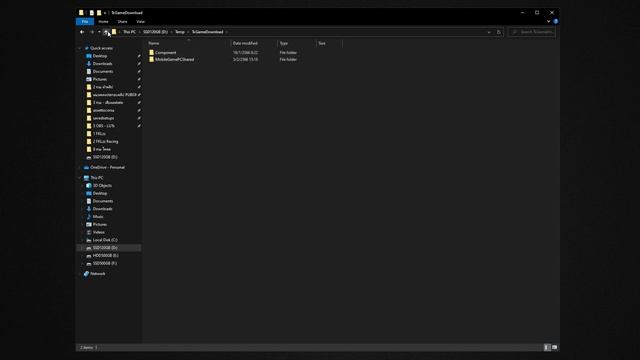Expand the Network tree node

(80, 274)
